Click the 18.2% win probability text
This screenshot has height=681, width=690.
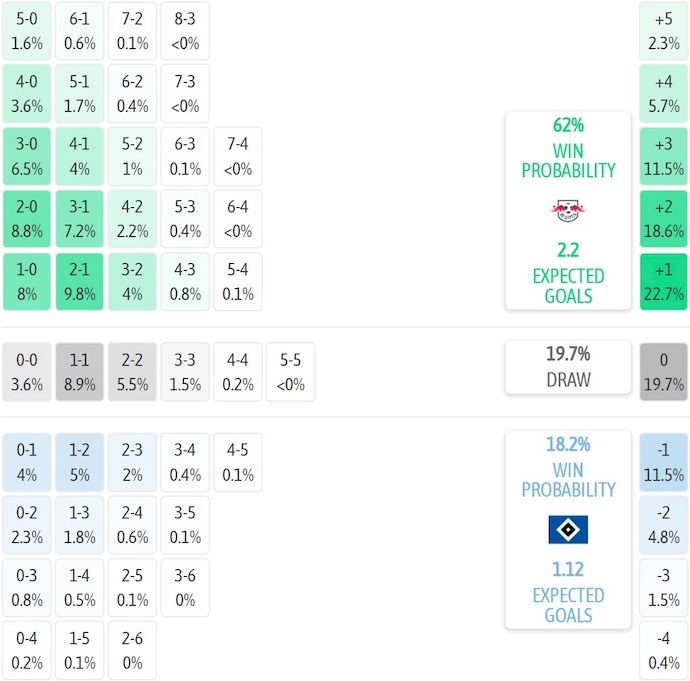click(x=568, y=445)
